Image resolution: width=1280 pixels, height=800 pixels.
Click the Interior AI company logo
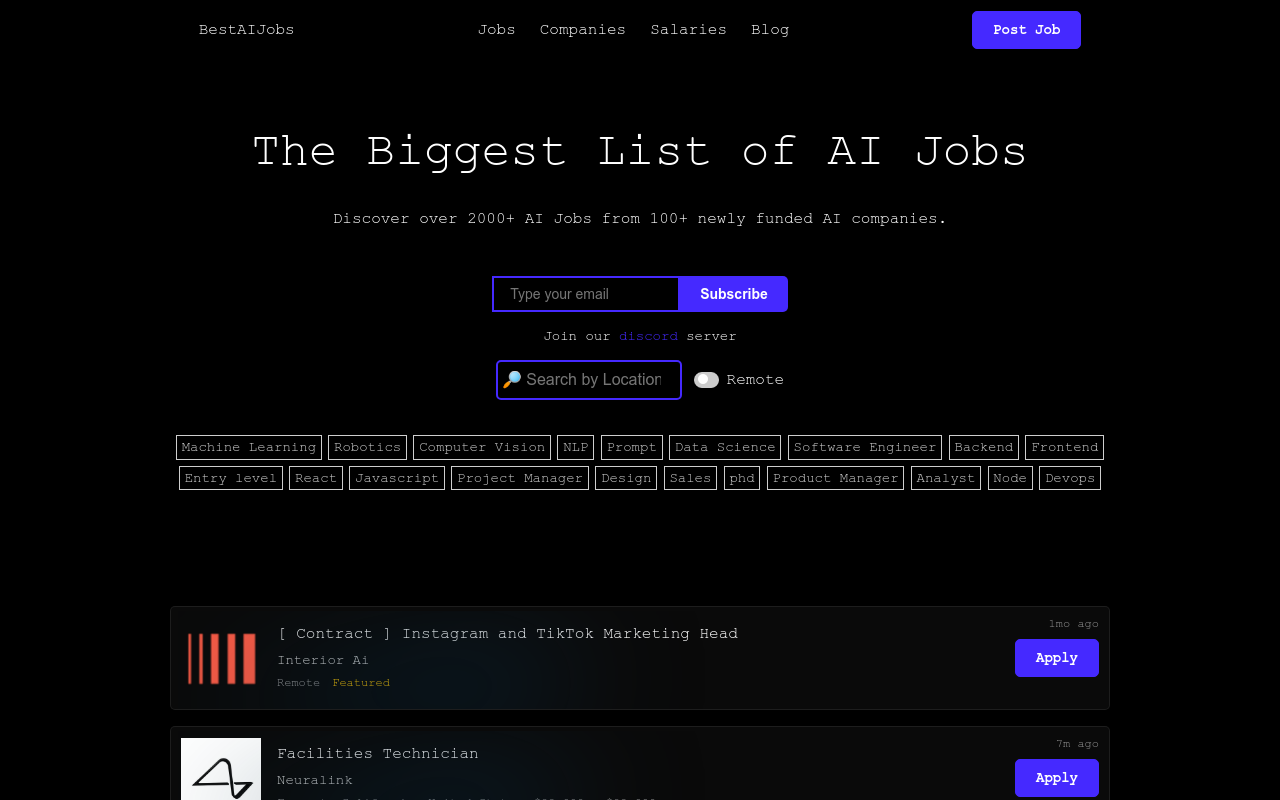point(221,658)
